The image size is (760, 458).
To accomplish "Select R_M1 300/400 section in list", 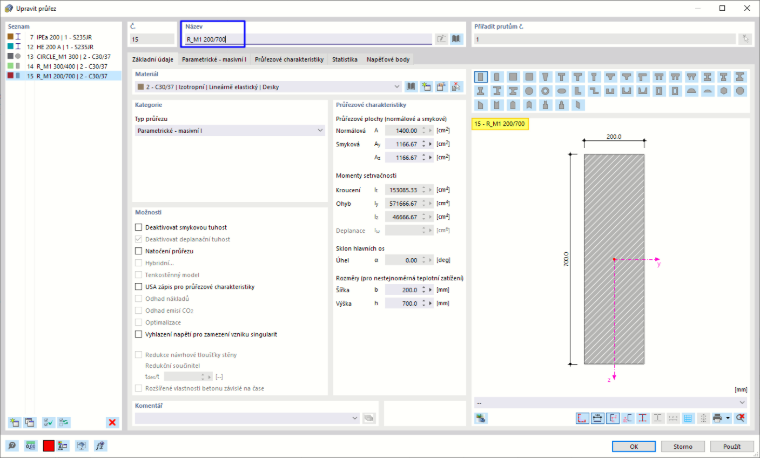I will (63, 66).
